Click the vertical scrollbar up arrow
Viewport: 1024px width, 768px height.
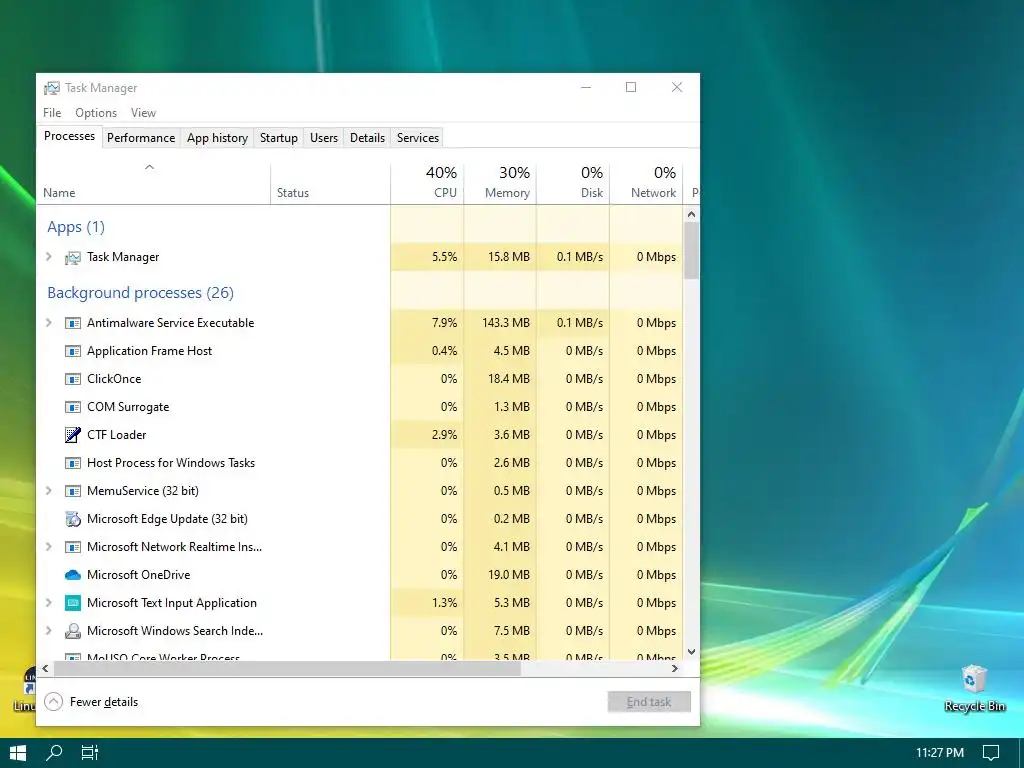[x=692, y=214]
